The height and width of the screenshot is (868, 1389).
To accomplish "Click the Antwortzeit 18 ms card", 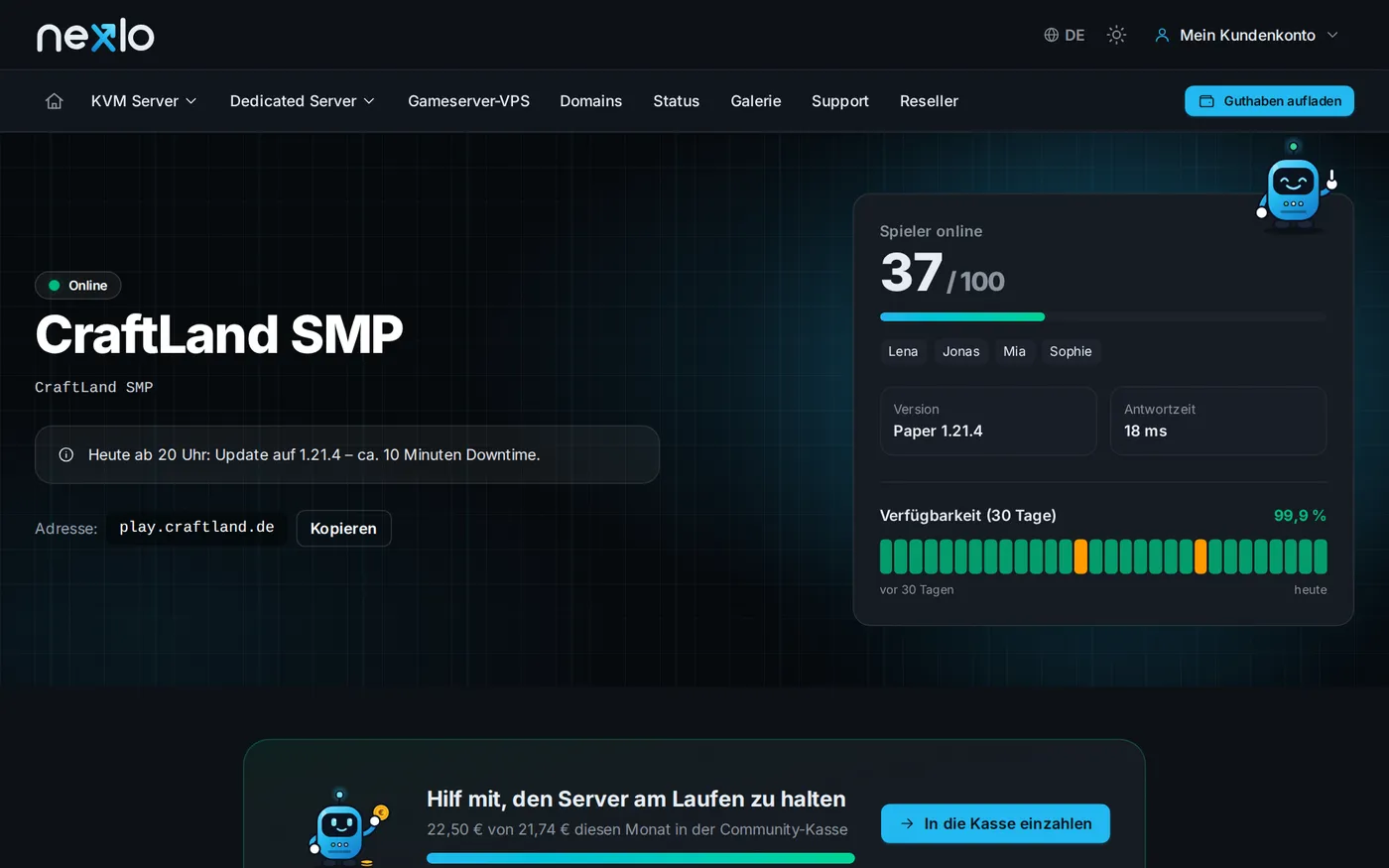I will coord(1218,421).
